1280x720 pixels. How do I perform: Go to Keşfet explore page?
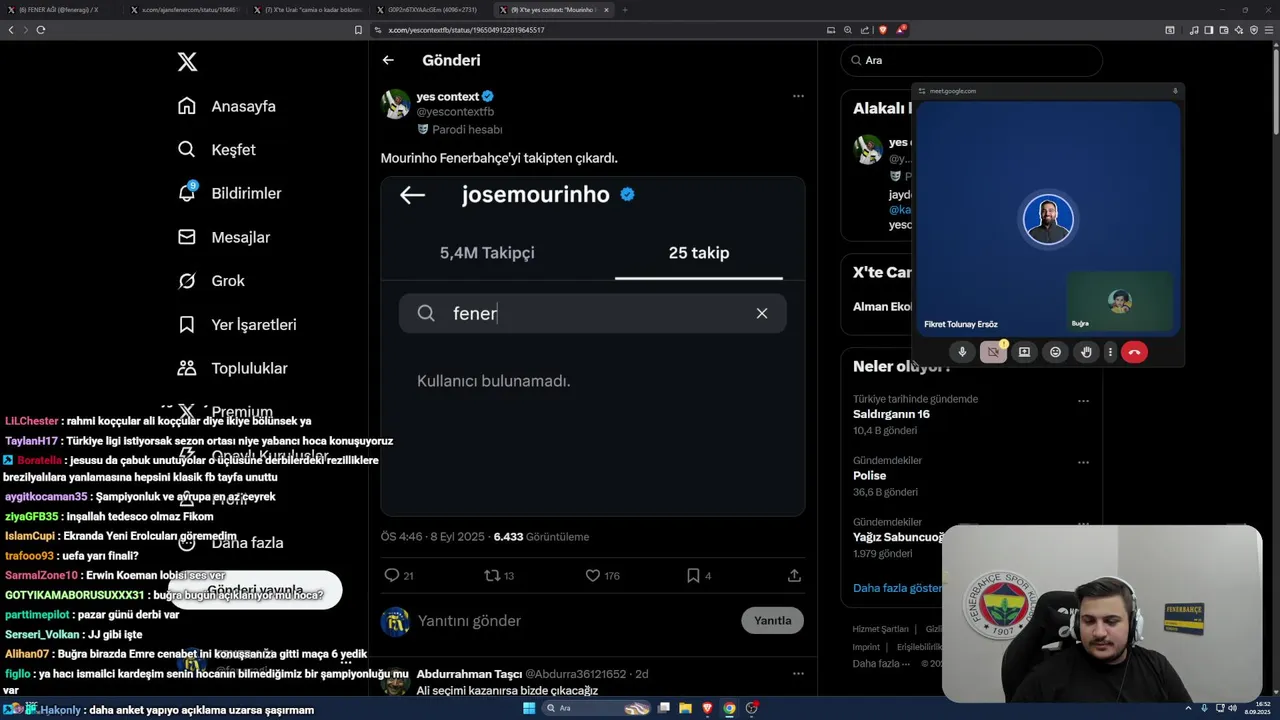[217, 150]
